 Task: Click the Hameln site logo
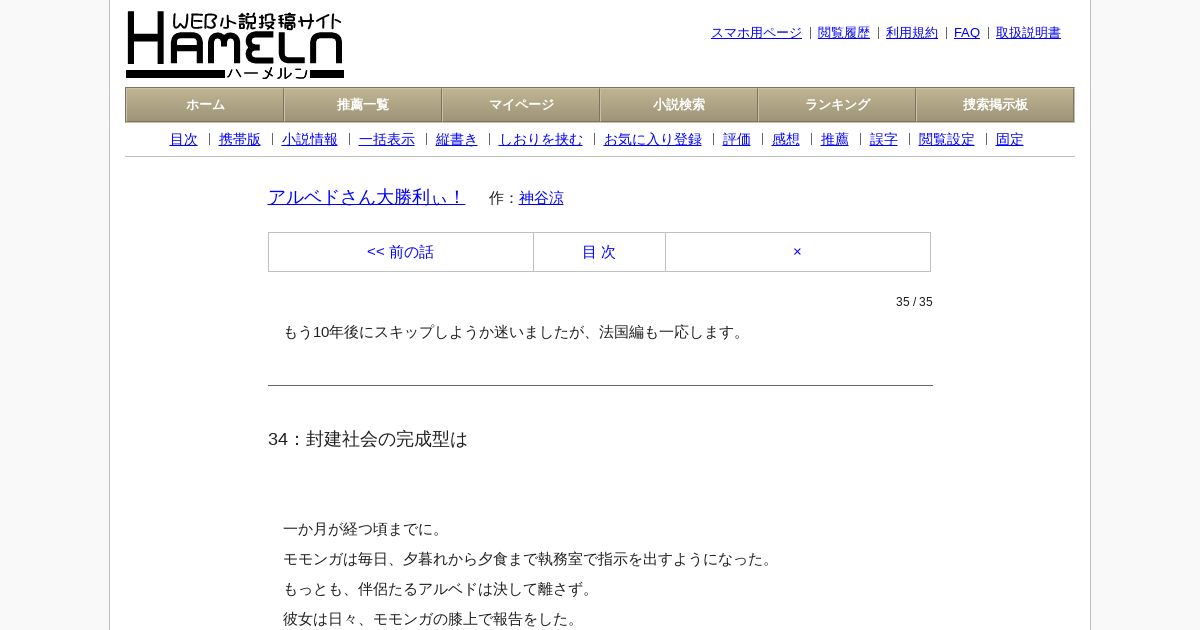point(235,45)
